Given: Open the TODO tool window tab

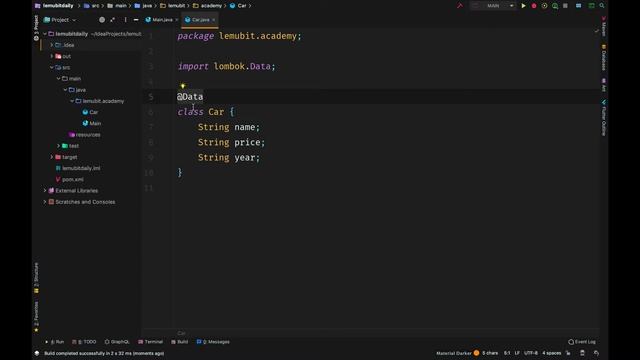Looking at the screenshot, I should click(84, 342).
